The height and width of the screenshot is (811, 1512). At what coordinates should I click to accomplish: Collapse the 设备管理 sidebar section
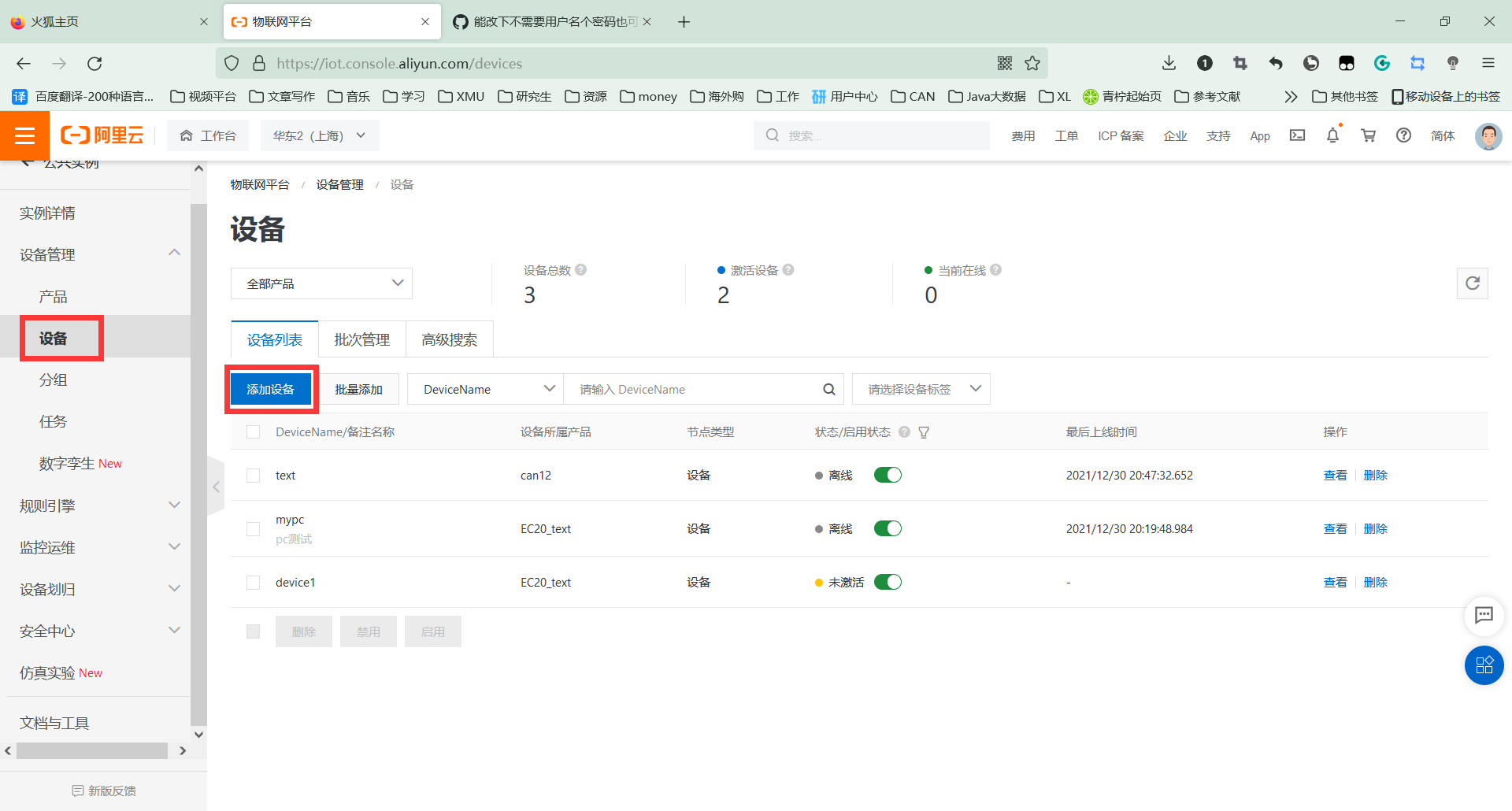[x=175, y=253]
